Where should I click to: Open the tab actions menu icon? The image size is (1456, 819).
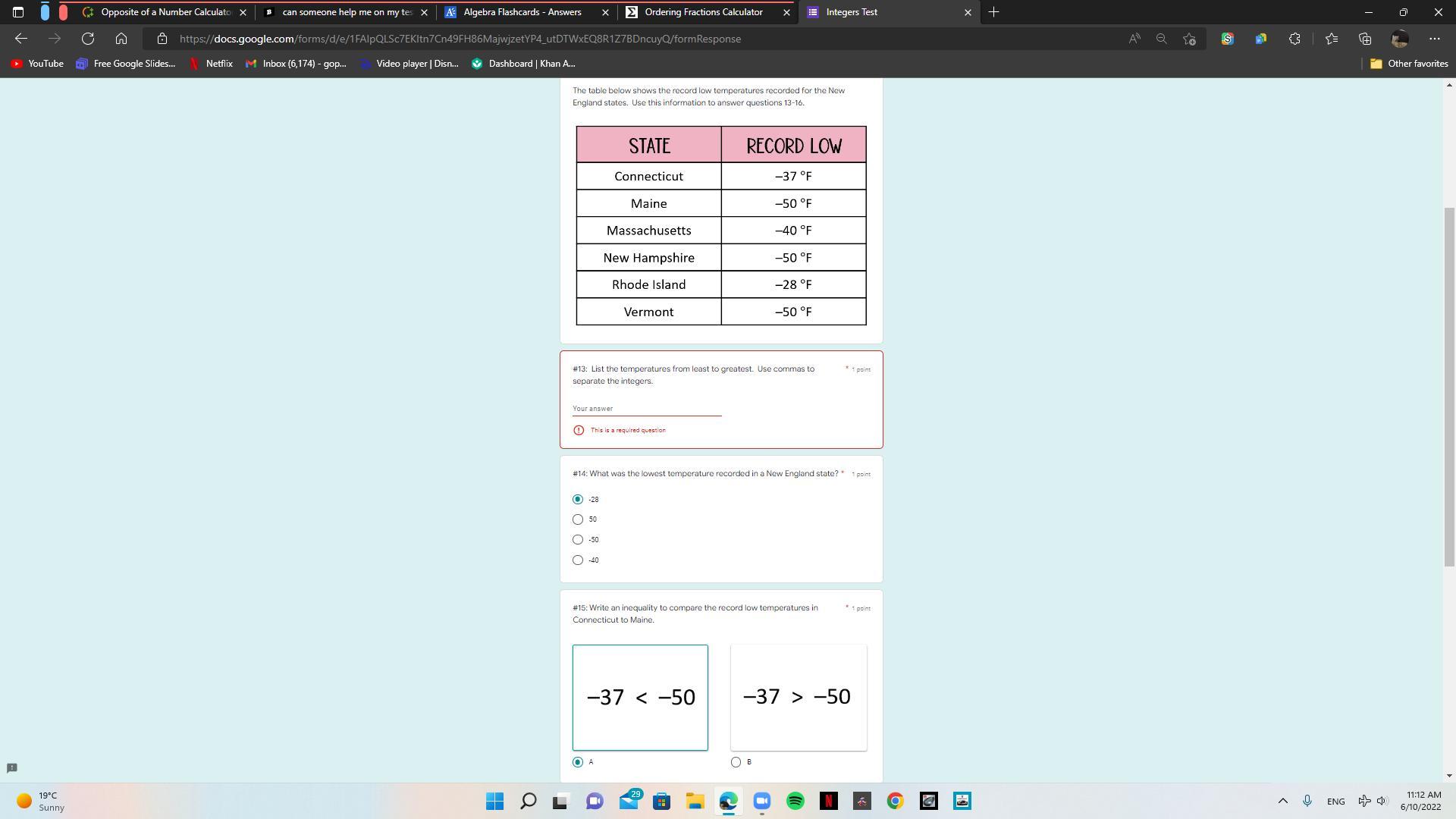tap(18, 12)
